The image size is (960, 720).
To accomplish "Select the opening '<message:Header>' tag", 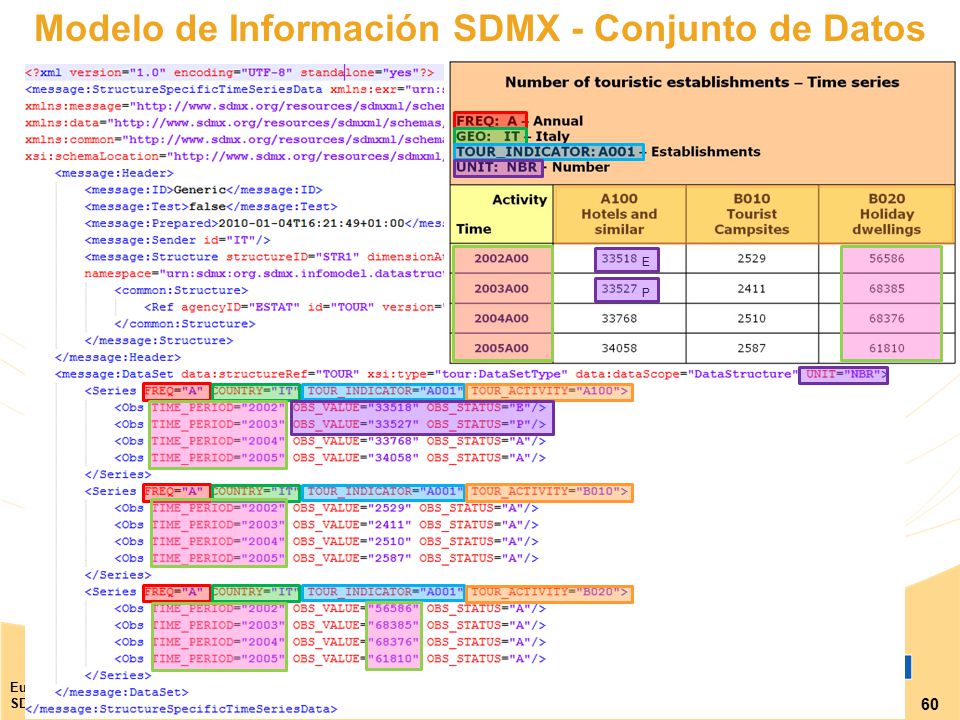I will (114, 173).
